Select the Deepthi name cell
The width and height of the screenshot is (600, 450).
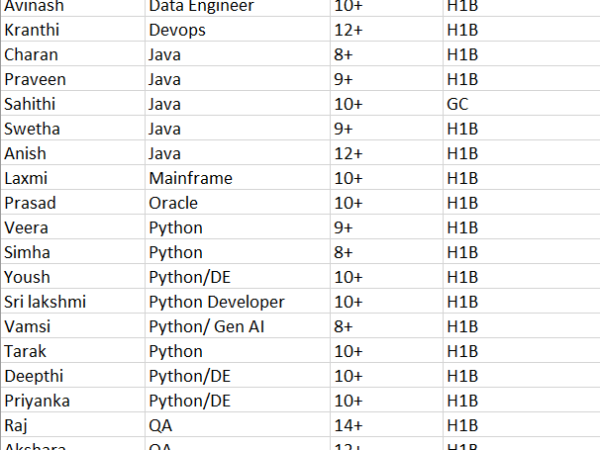pyautogui.click(x=33, y=376)
